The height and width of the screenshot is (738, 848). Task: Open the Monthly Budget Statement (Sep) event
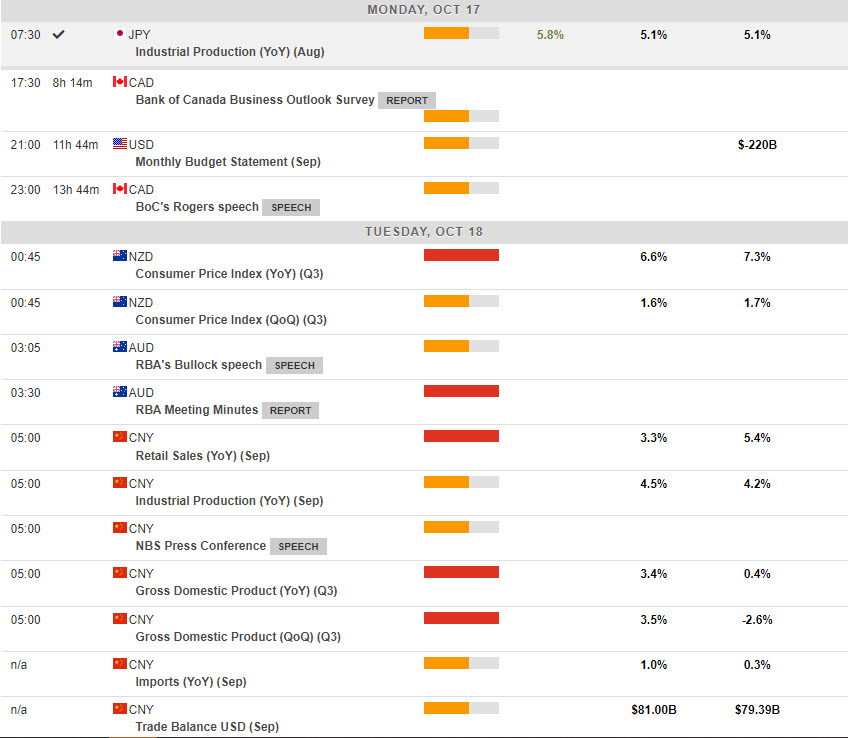[228, 162]
